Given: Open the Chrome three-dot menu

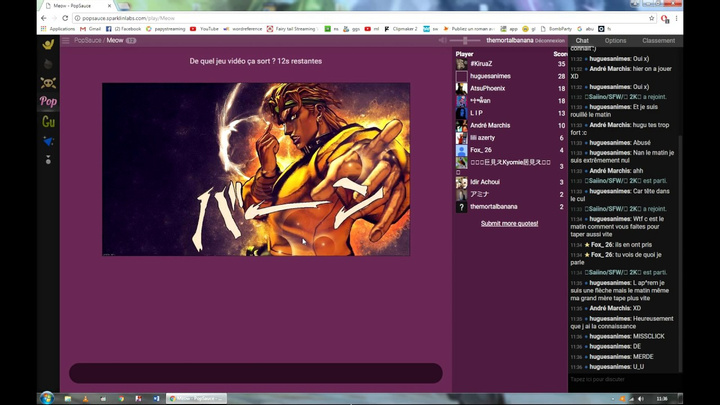Looking at the screenshot, I should (x=676, y=18).
